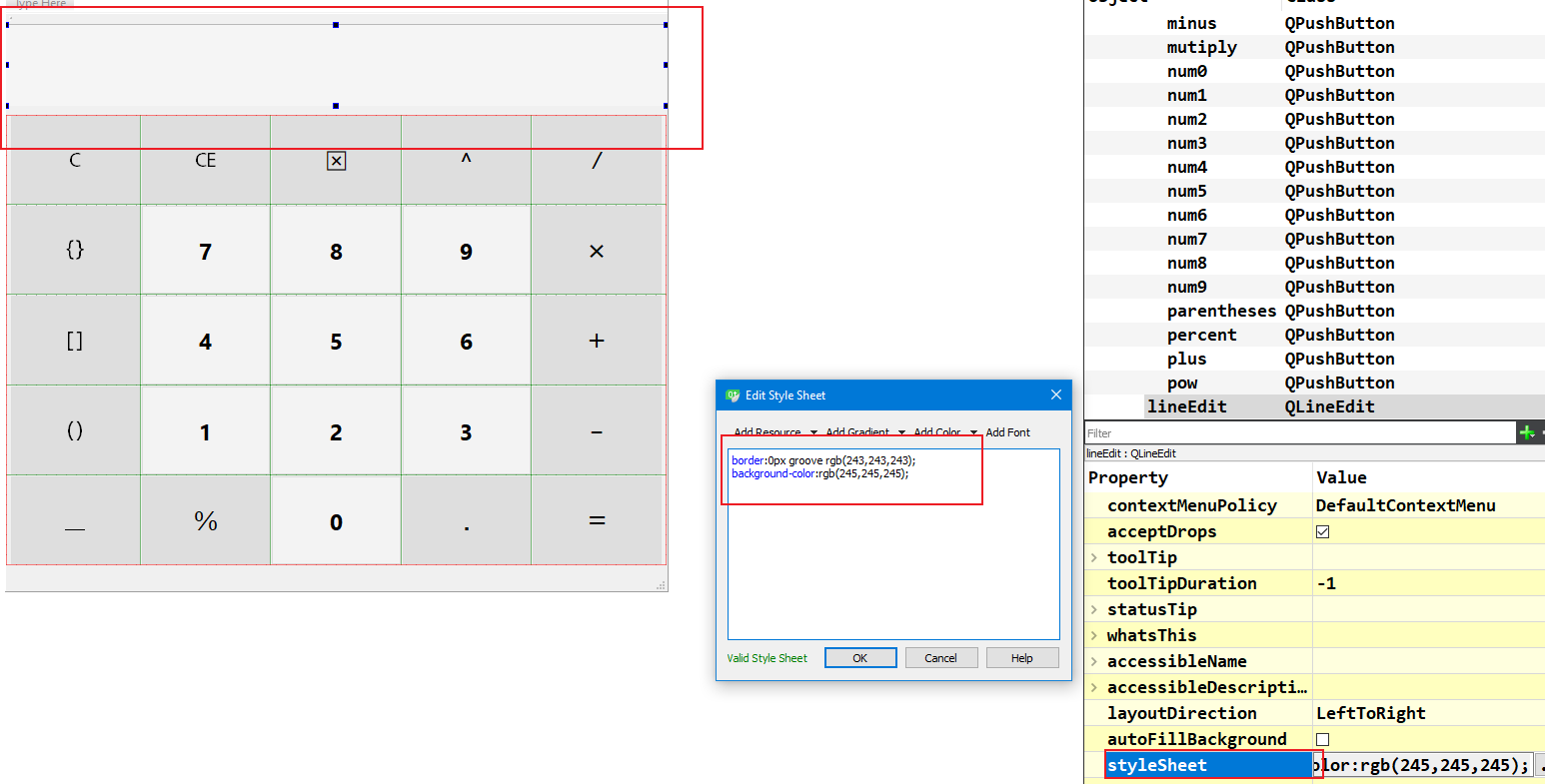This screenshot has height=784, width=1545.
Task: Close the Edit Style Sheet dialog
Action: point(1055,394)
